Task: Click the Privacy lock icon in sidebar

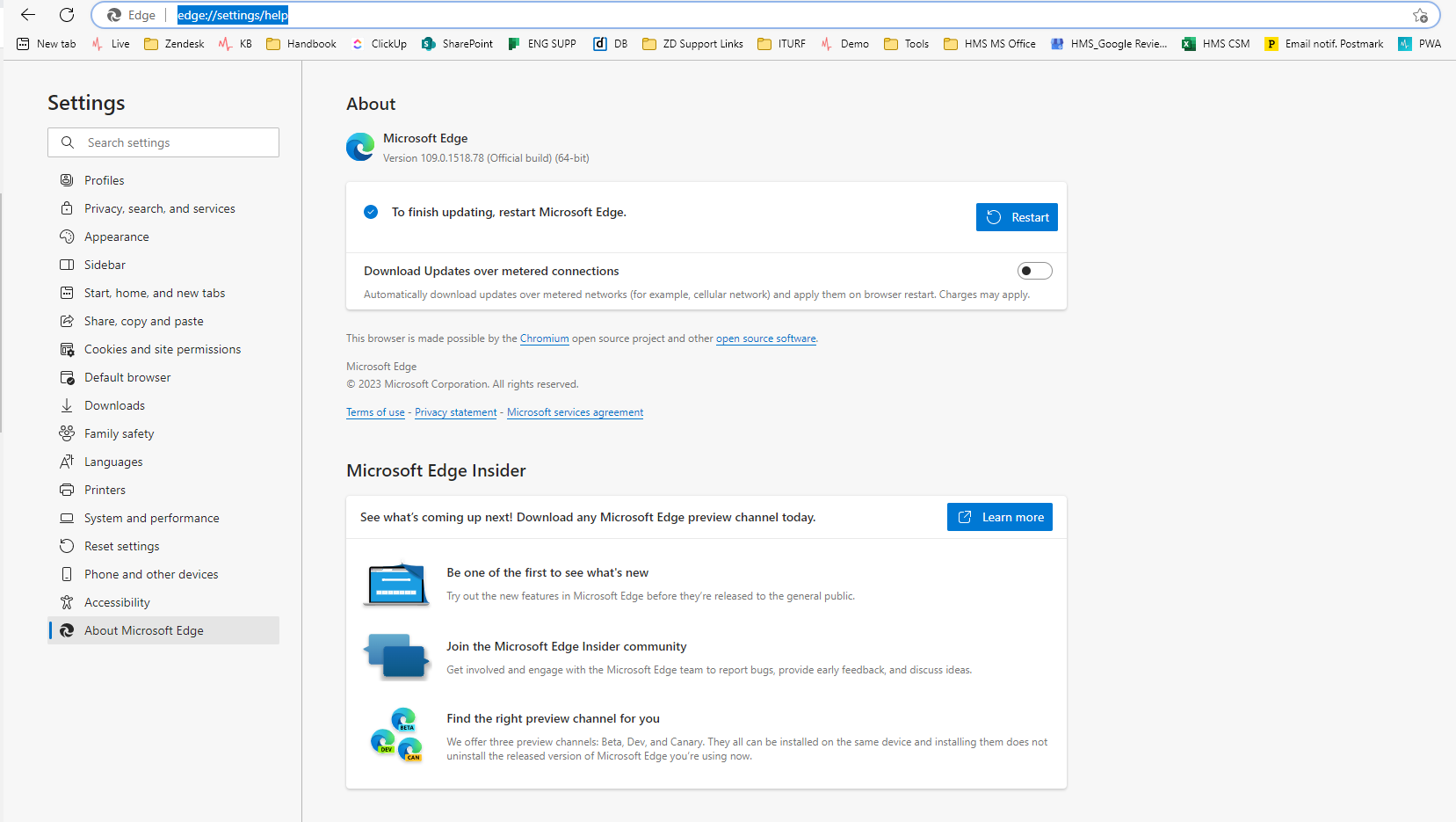Action: tap(67, 208)
